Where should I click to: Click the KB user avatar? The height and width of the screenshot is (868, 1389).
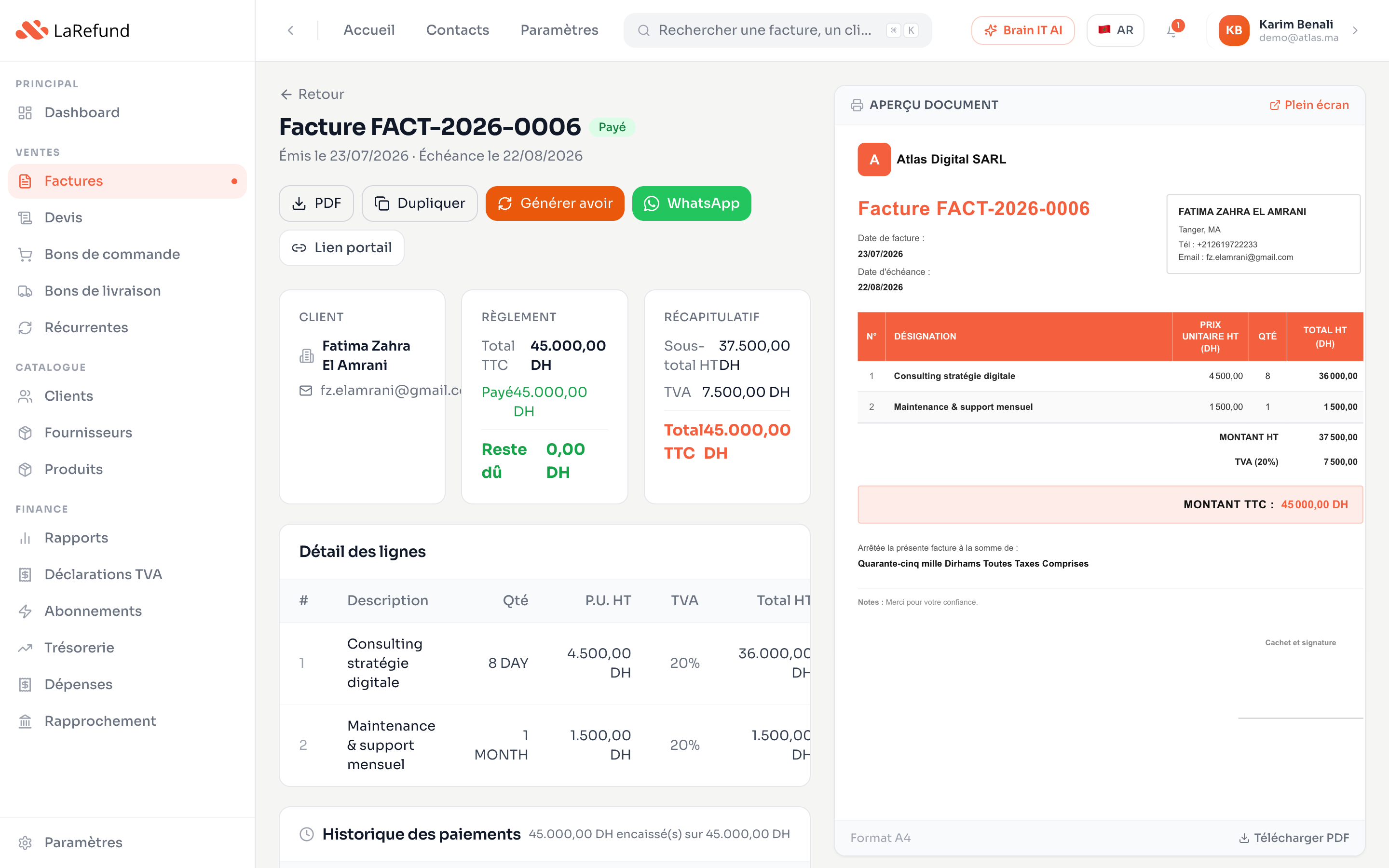(x=1234, y=30)
